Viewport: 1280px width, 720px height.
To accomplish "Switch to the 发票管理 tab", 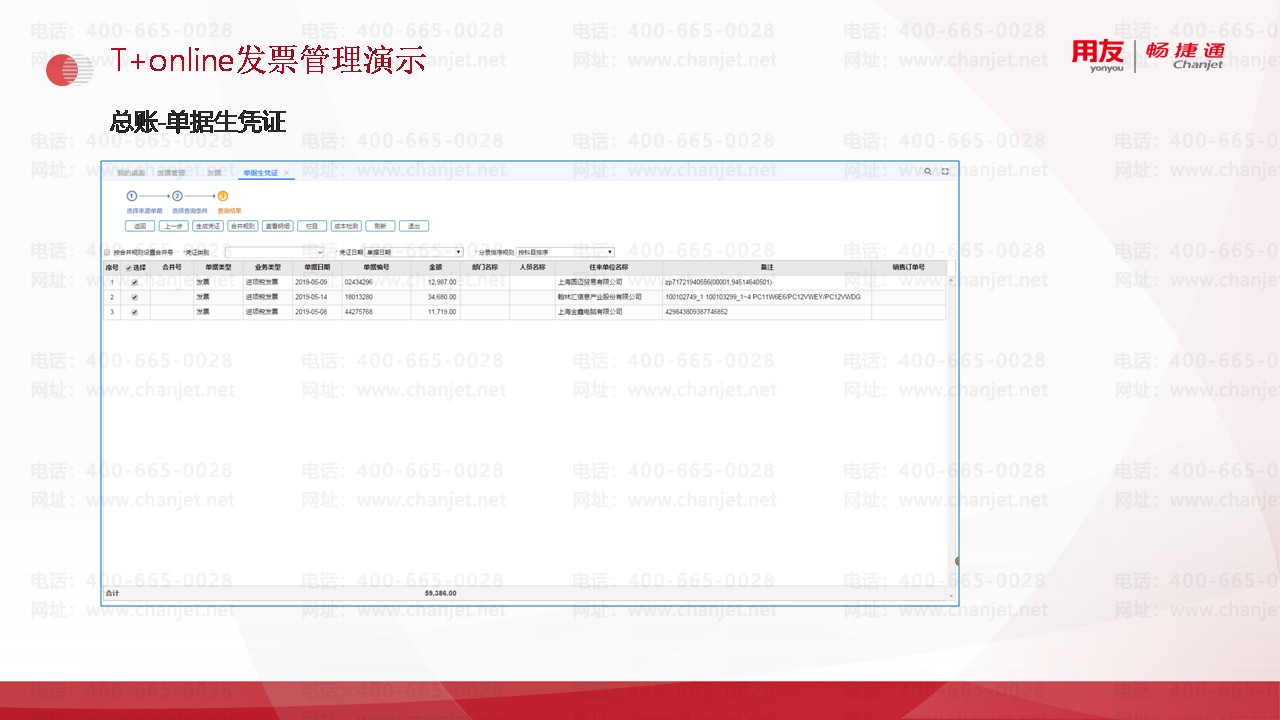I will [x=171, y=173].
